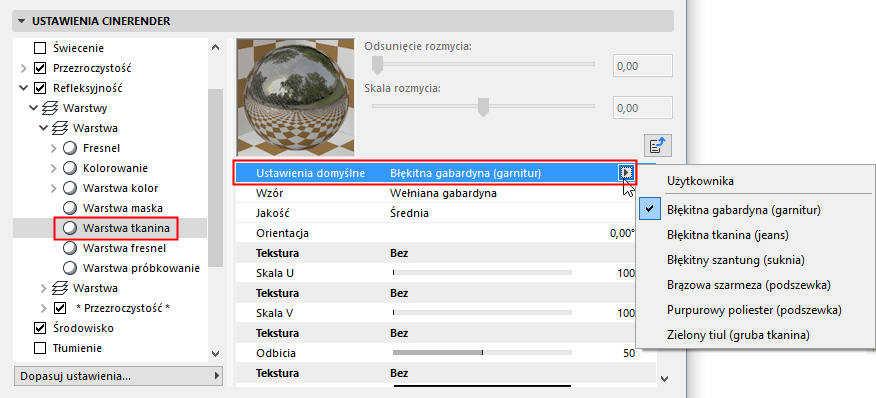Select Zielony tiul (gruba tkanina) preset
The image size is (876, 398).
tap(738, 335)
